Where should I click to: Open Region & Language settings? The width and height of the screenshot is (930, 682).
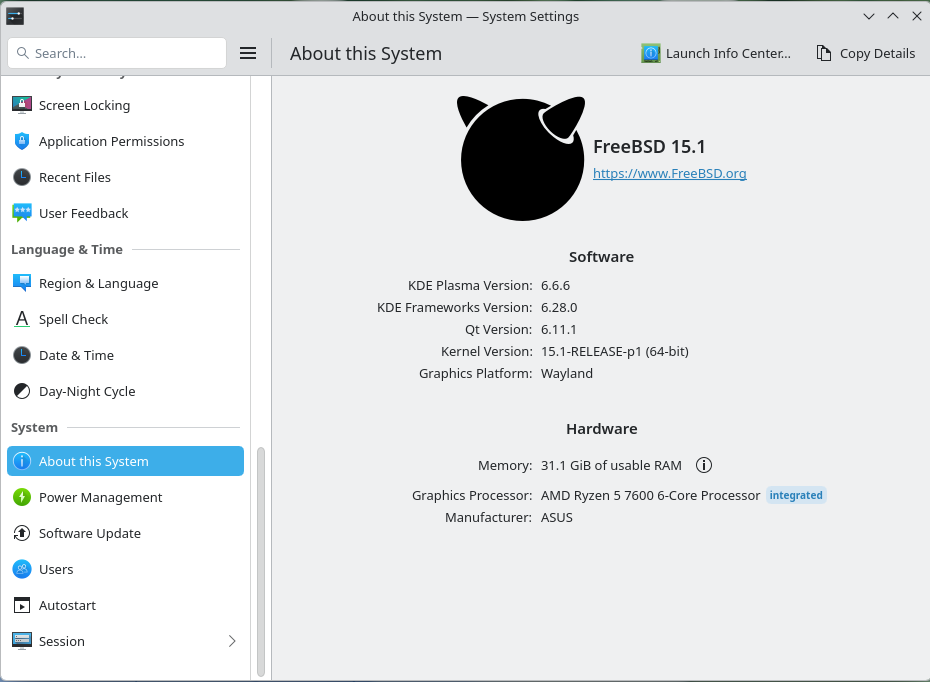(125, 283)
